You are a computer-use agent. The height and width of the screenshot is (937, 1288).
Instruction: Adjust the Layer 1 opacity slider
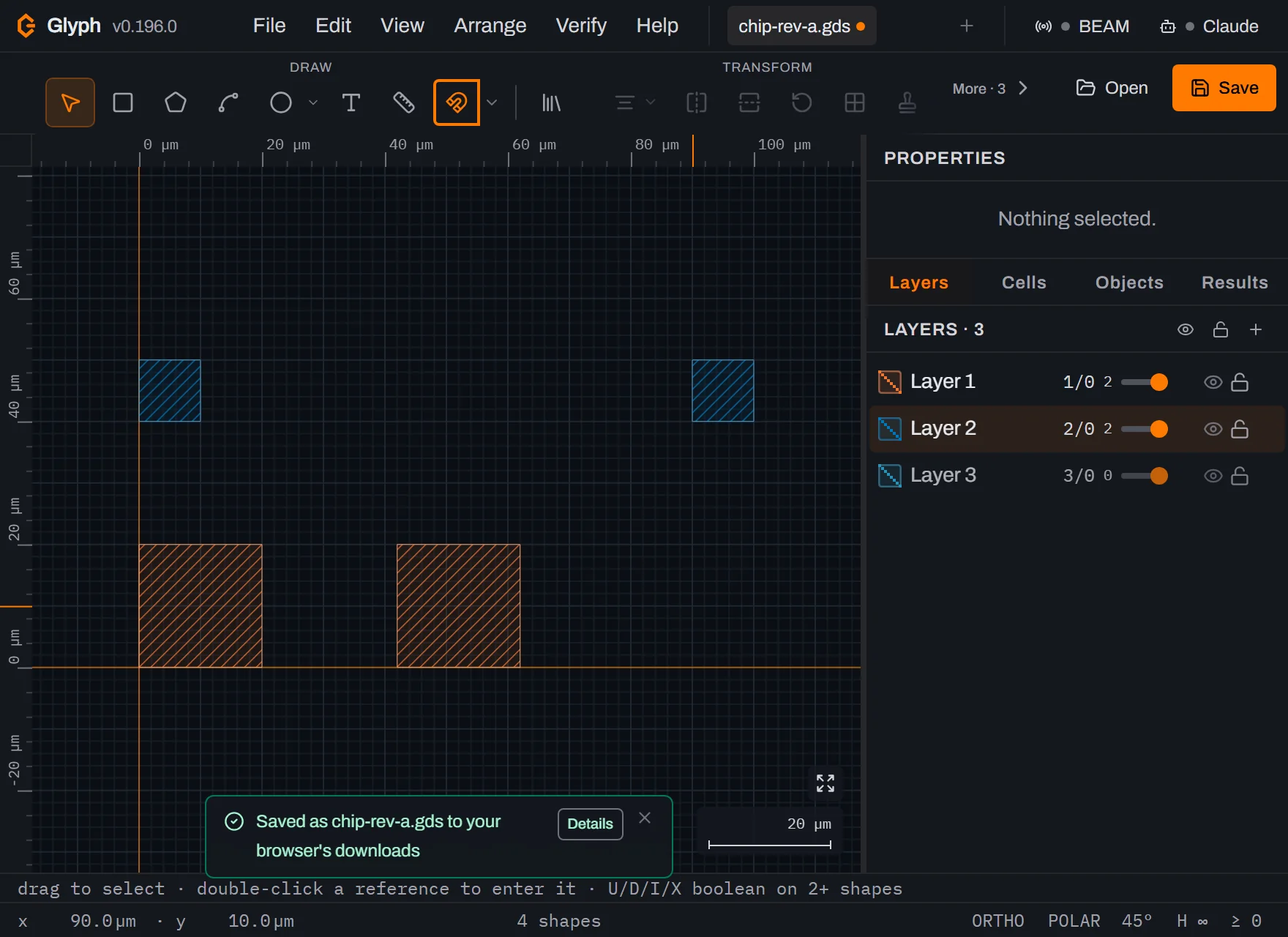tap(1144, 382)
